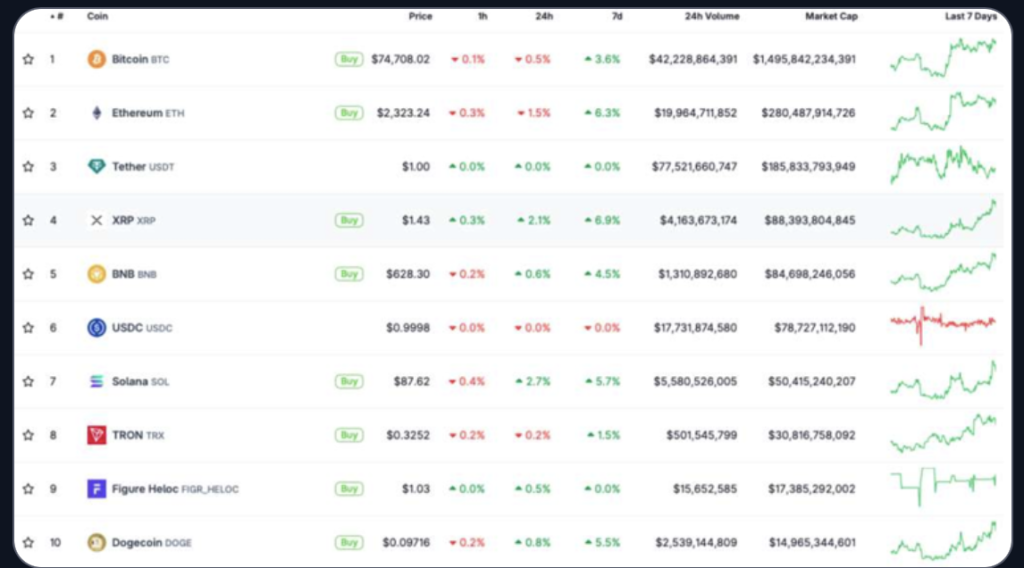Favorite XRP with its star

tap(28, 221)
